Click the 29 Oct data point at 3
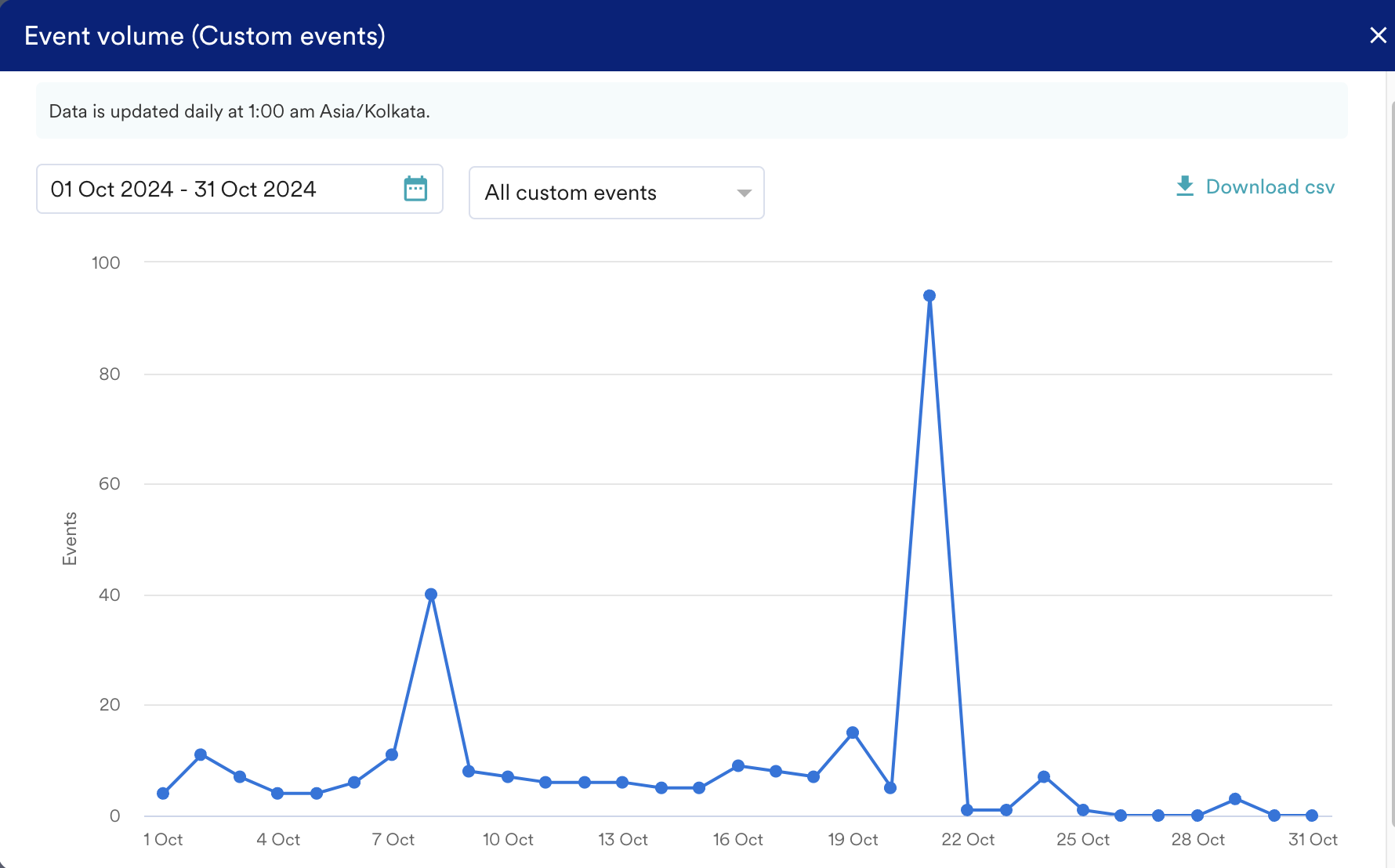Image resolution: width=1395 pixels, height=868 pixels. click(x=1235, y=799)
